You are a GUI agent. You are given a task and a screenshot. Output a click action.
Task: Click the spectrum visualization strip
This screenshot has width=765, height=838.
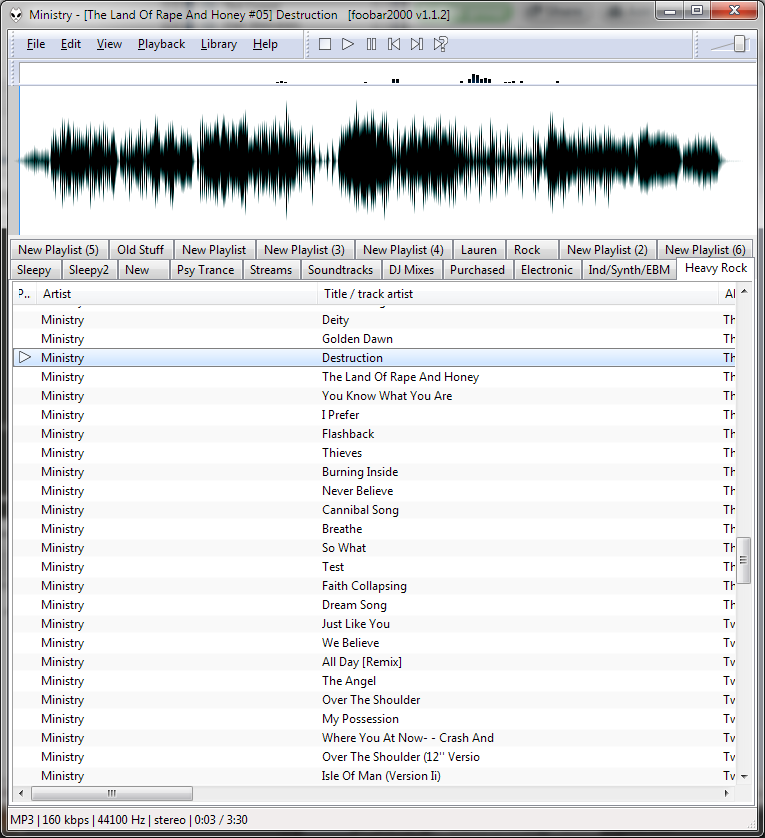point(388,74)
